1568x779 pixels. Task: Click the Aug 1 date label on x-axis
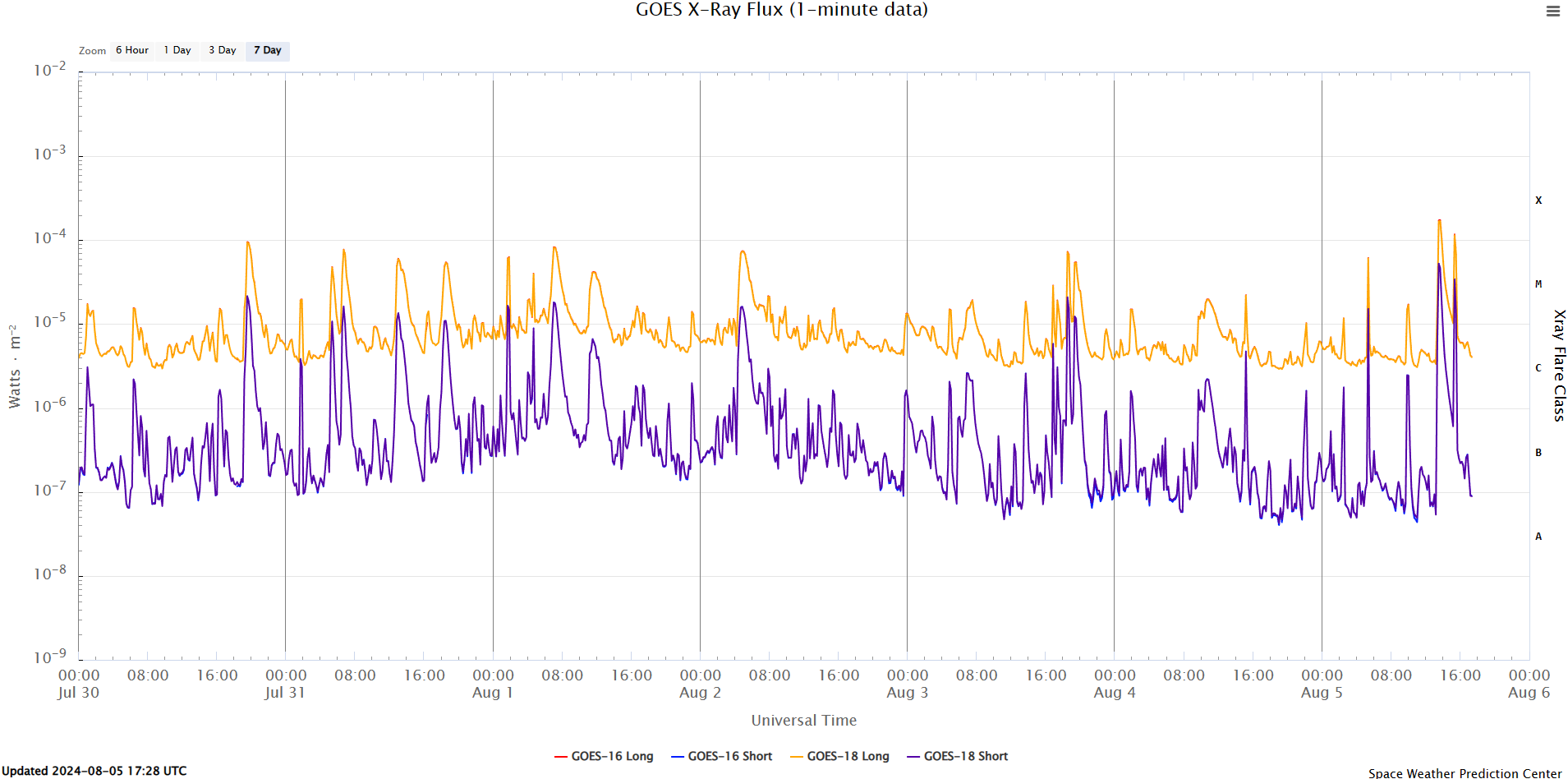pyautogui.click(x=492, y=692)
